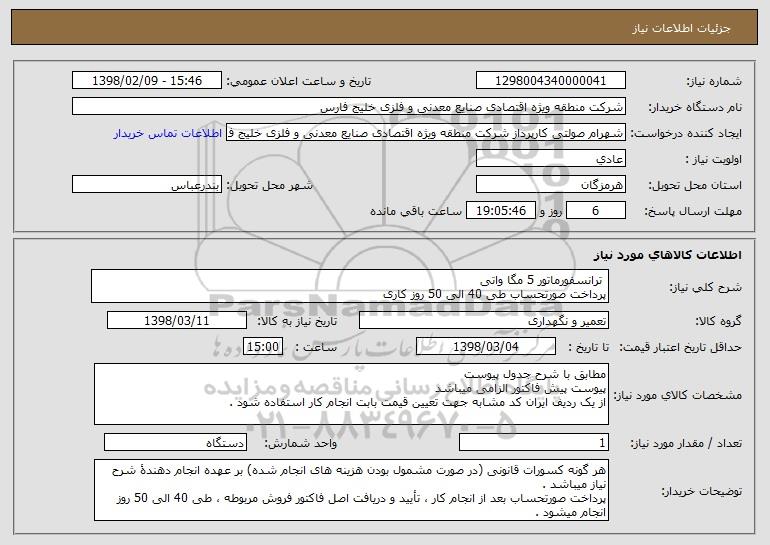Image resolution: width=770 pixels, height=545 pixels.
Task: Select the priority field showing عادي
Action: pyautogui.click(x=550, y=159)
